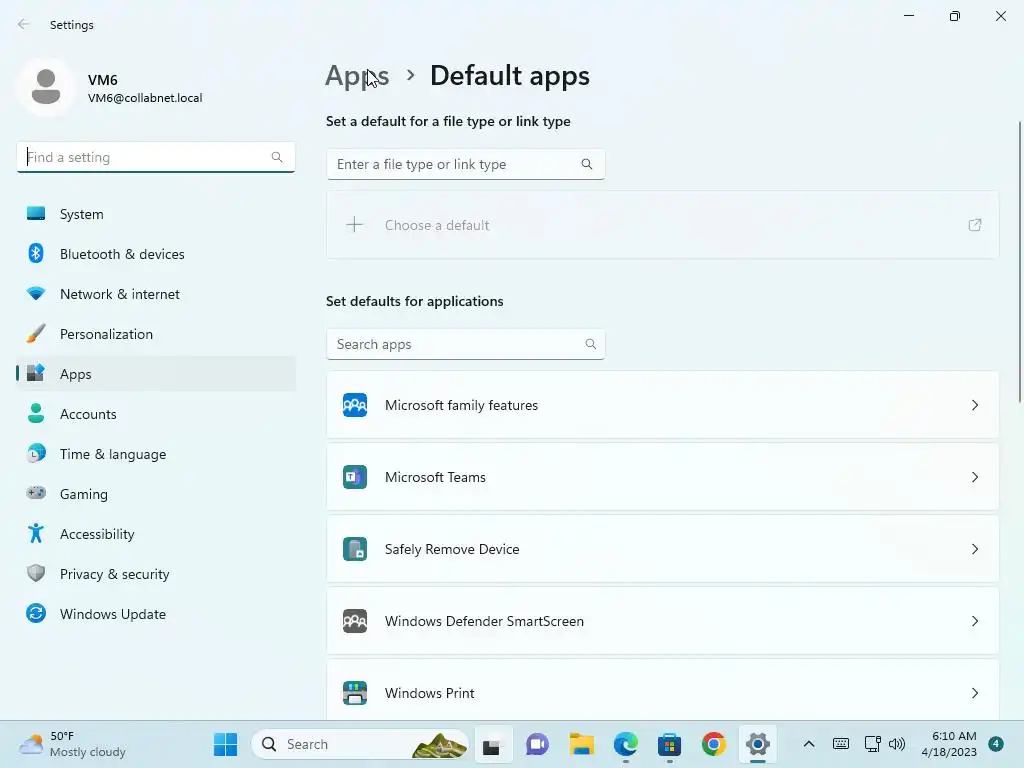Open System settings in sidebar
1024x768 pixels.
[155, 214]
